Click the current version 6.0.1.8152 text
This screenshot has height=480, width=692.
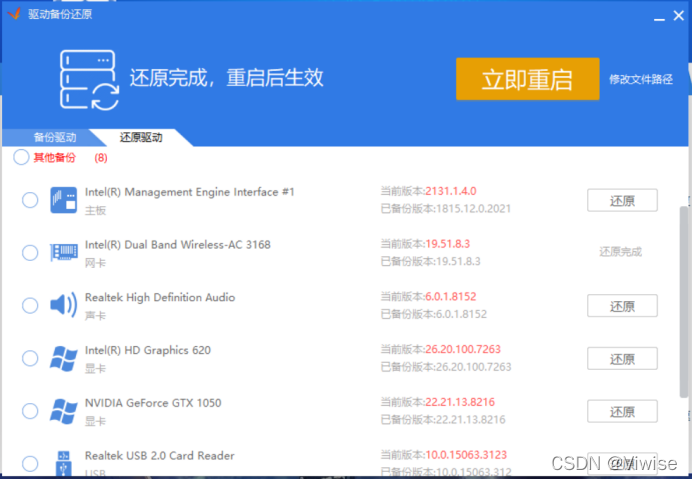(x=451, y=296)
